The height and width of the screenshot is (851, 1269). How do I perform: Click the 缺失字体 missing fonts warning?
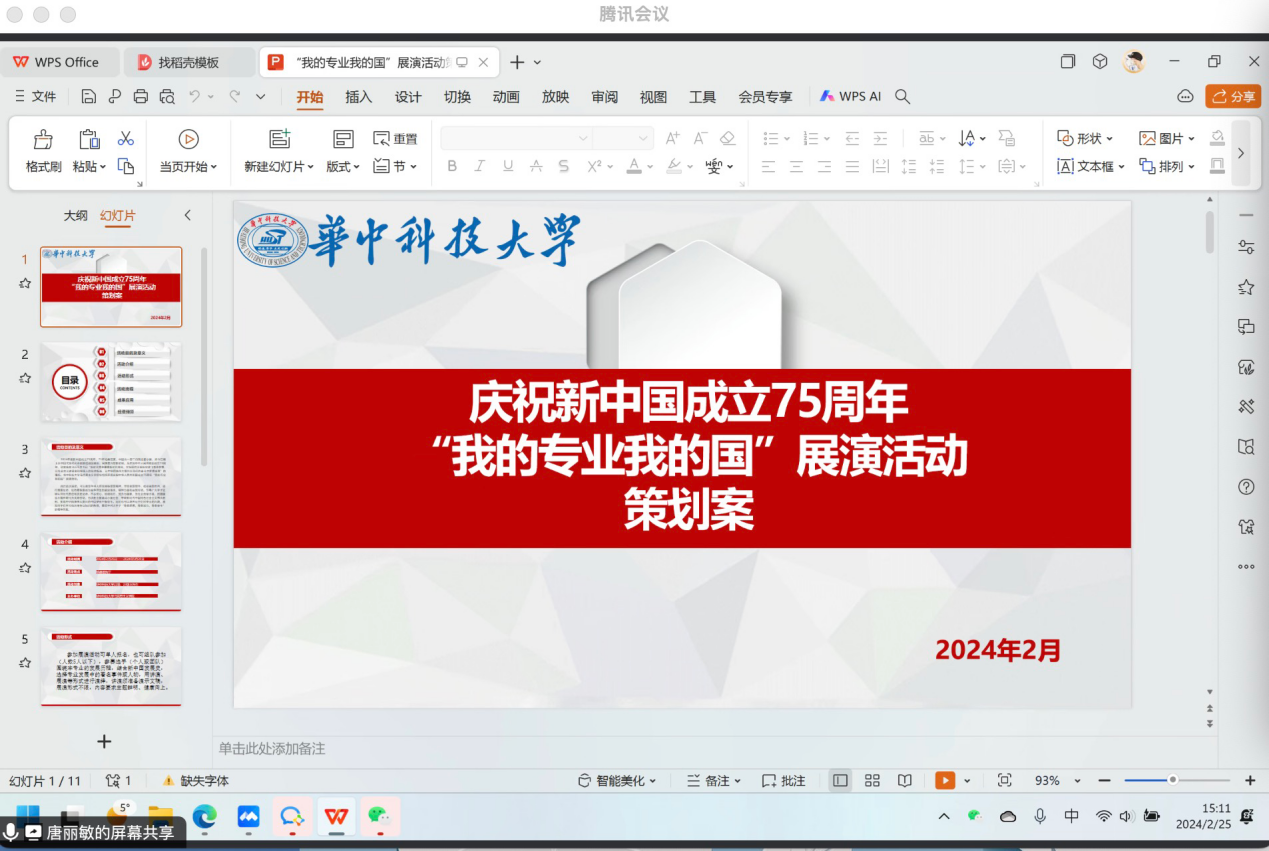coord(196,780)
